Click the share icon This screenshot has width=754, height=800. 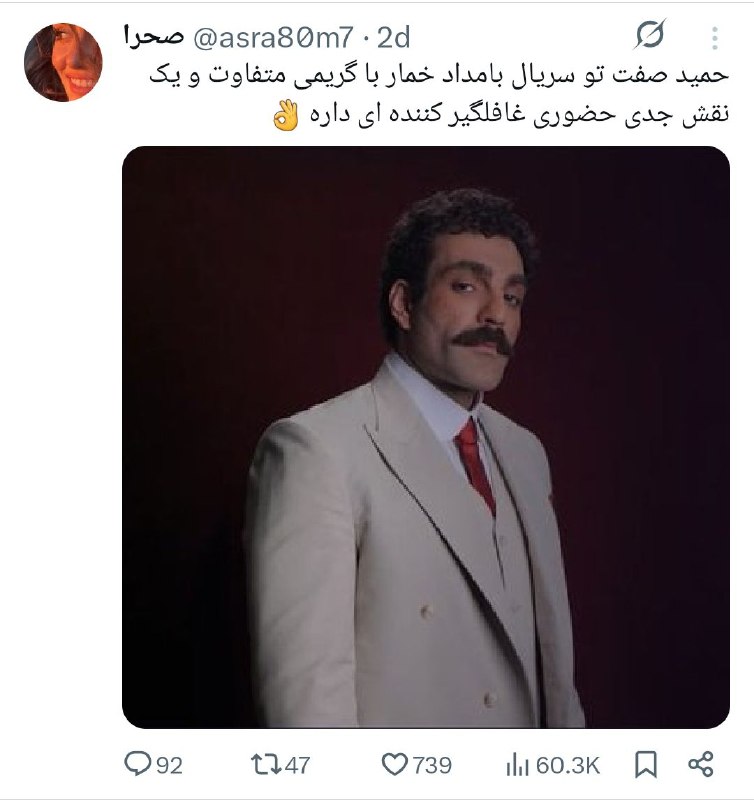click(x=700, y=765)
